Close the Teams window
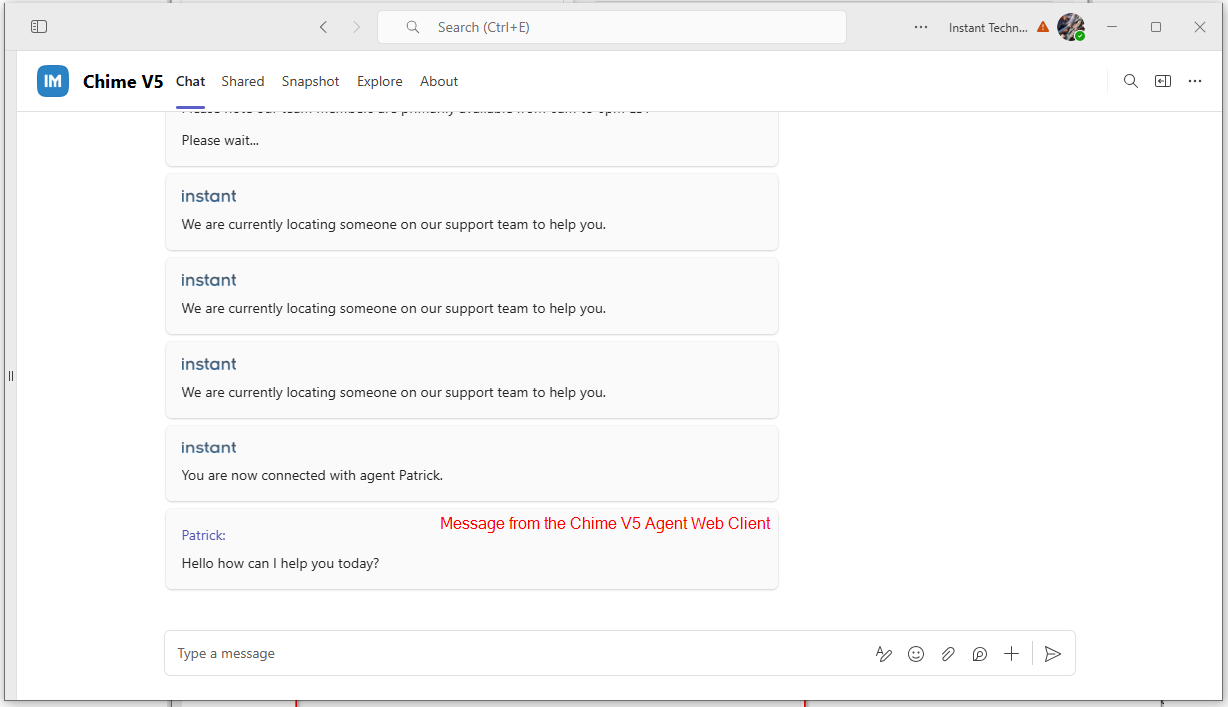 click(1200, 27)
